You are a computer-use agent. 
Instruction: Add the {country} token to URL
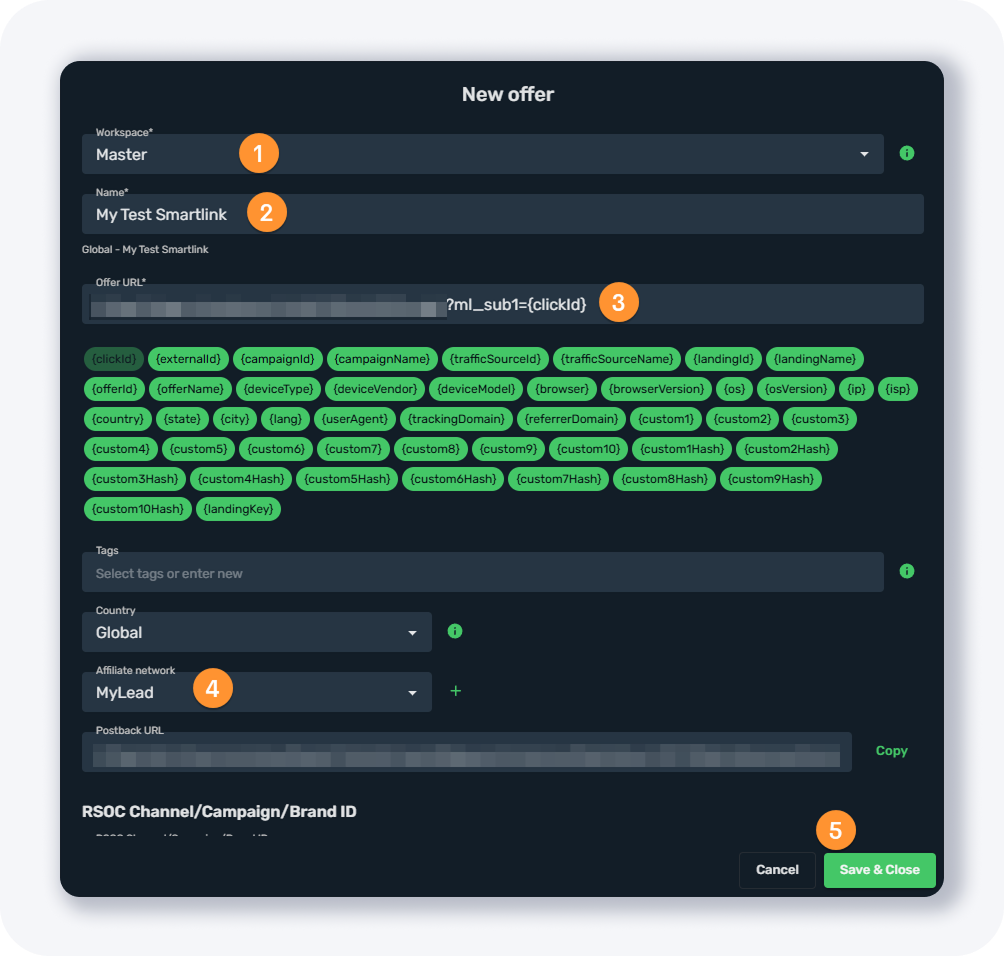point(118,419)
